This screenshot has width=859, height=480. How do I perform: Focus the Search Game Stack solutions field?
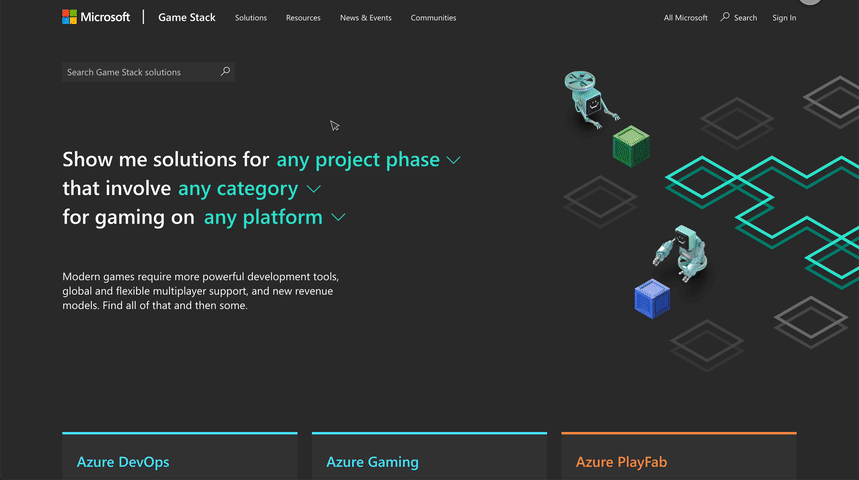[x=148, y=72]
